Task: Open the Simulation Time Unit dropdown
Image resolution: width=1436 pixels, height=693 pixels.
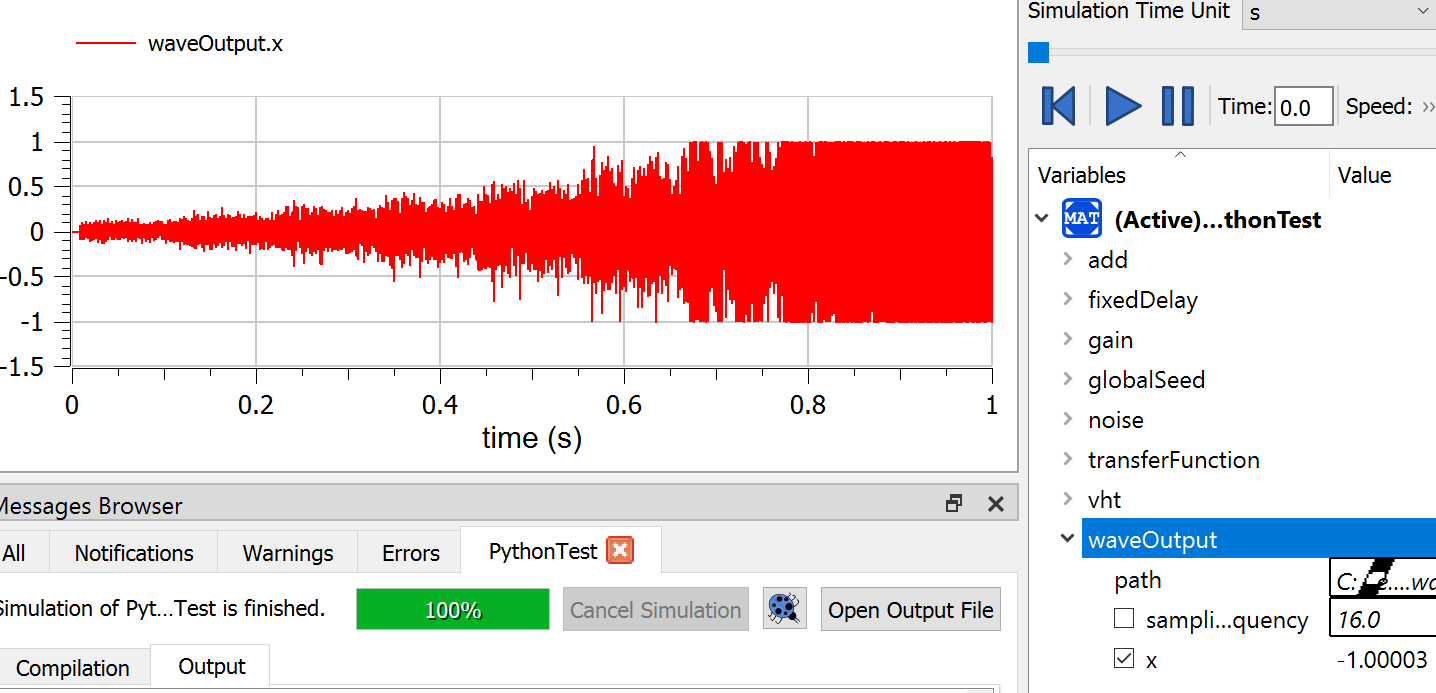Action: click(x=1338, y=12)
